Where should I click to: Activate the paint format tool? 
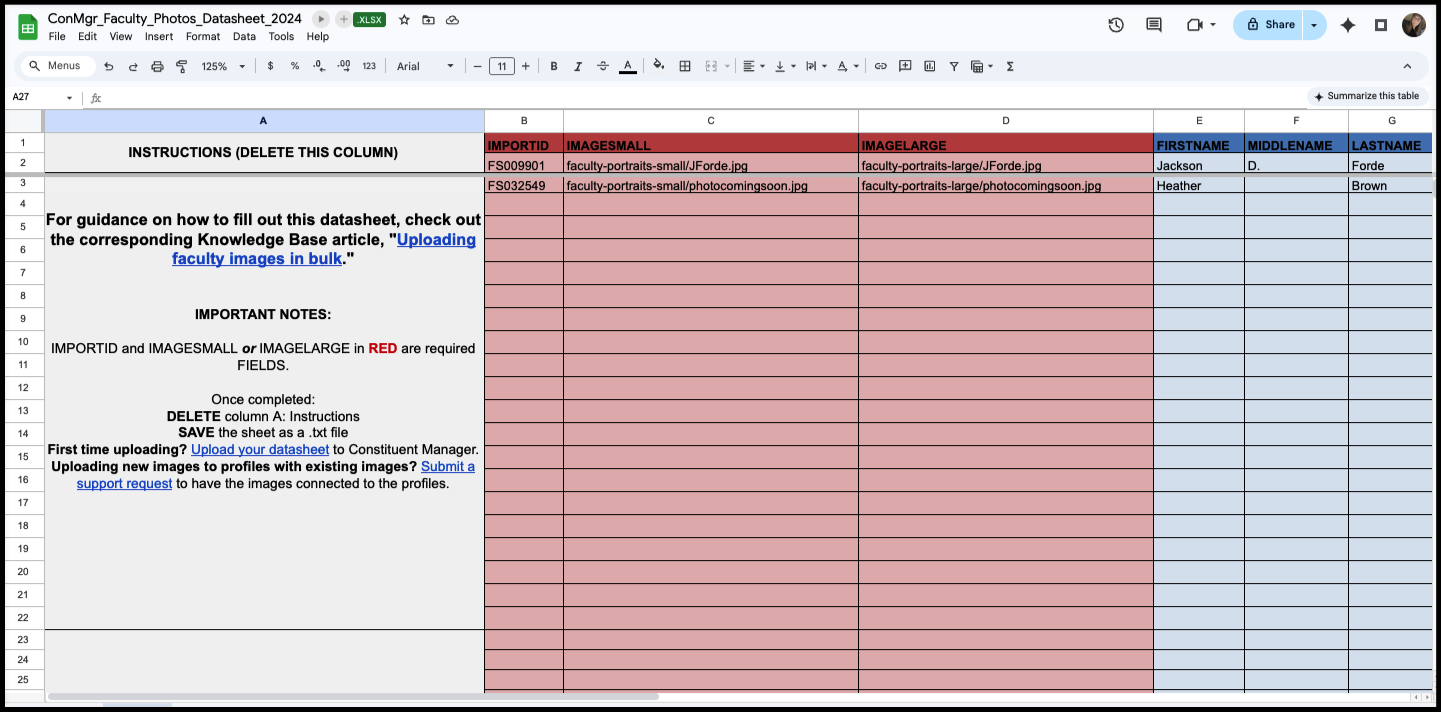point(182,66)
